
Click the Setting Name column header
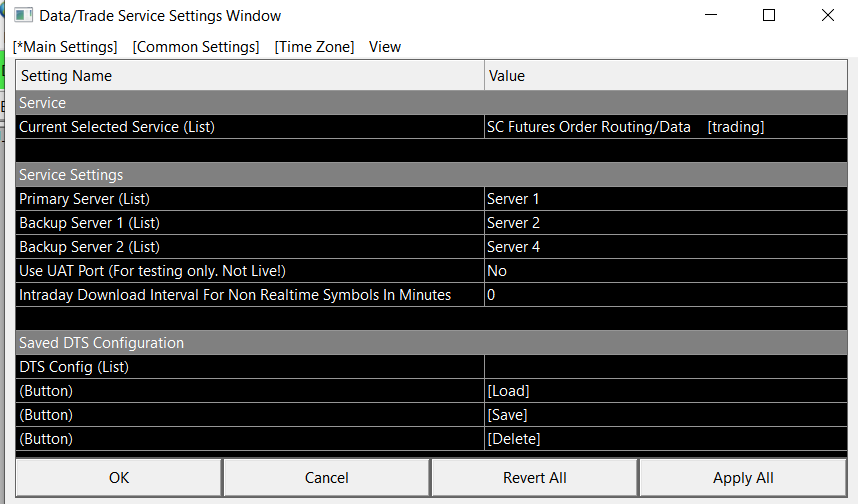(250, 76)
